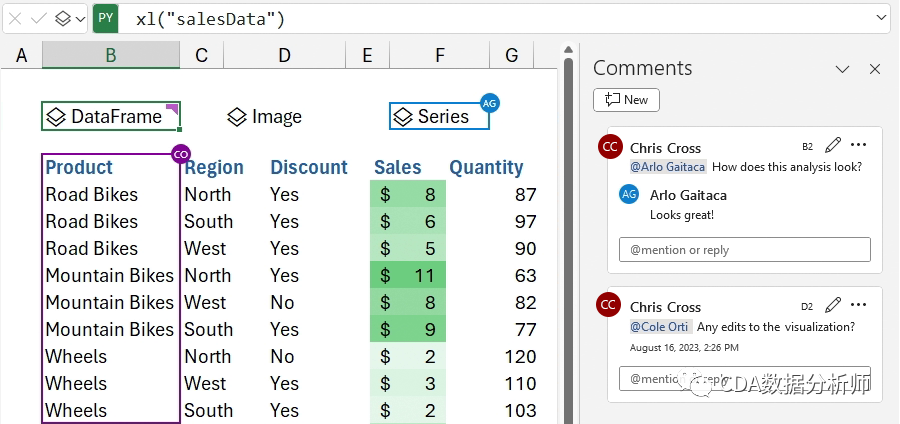The width and height of the screenshot is (900, 424).
Task: Click the pencil edit icon on D2 comment
Action: point(833,305)
